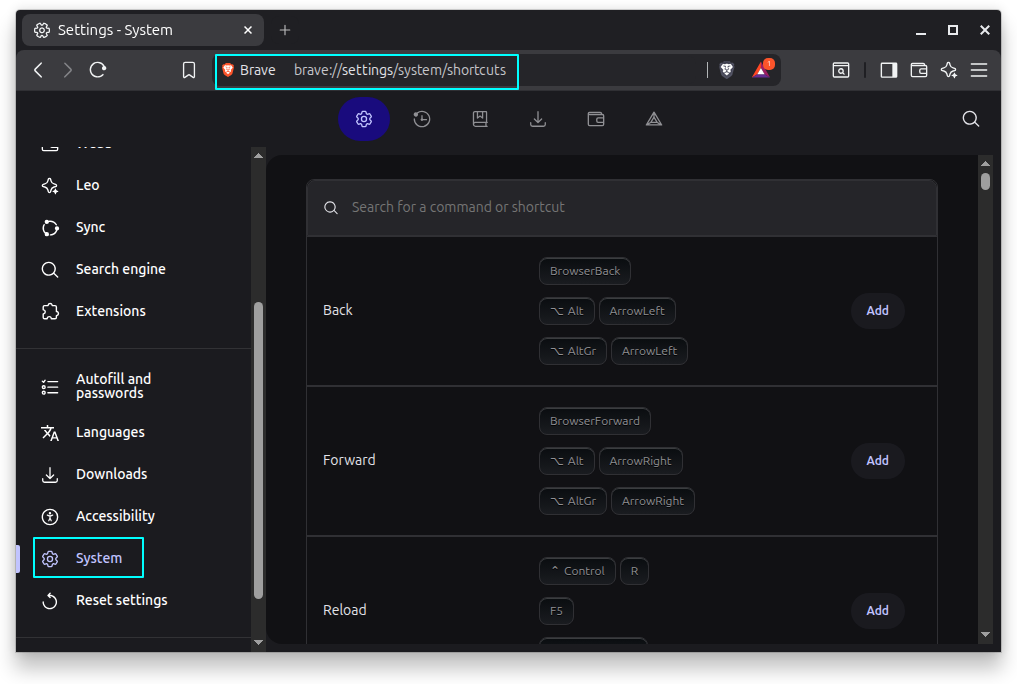Add a shortcut for the Back command
Viewport: 1017px width, 684px height.
877,311
